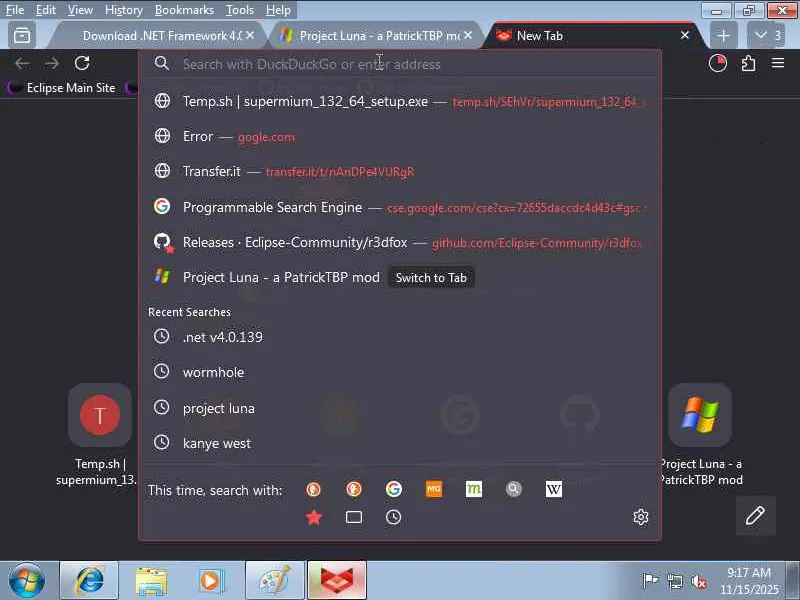The height and width of the screenshot is (600, 800).
Task: Open the Help menu
Action: pyautogui.click(x=278, y=10)
